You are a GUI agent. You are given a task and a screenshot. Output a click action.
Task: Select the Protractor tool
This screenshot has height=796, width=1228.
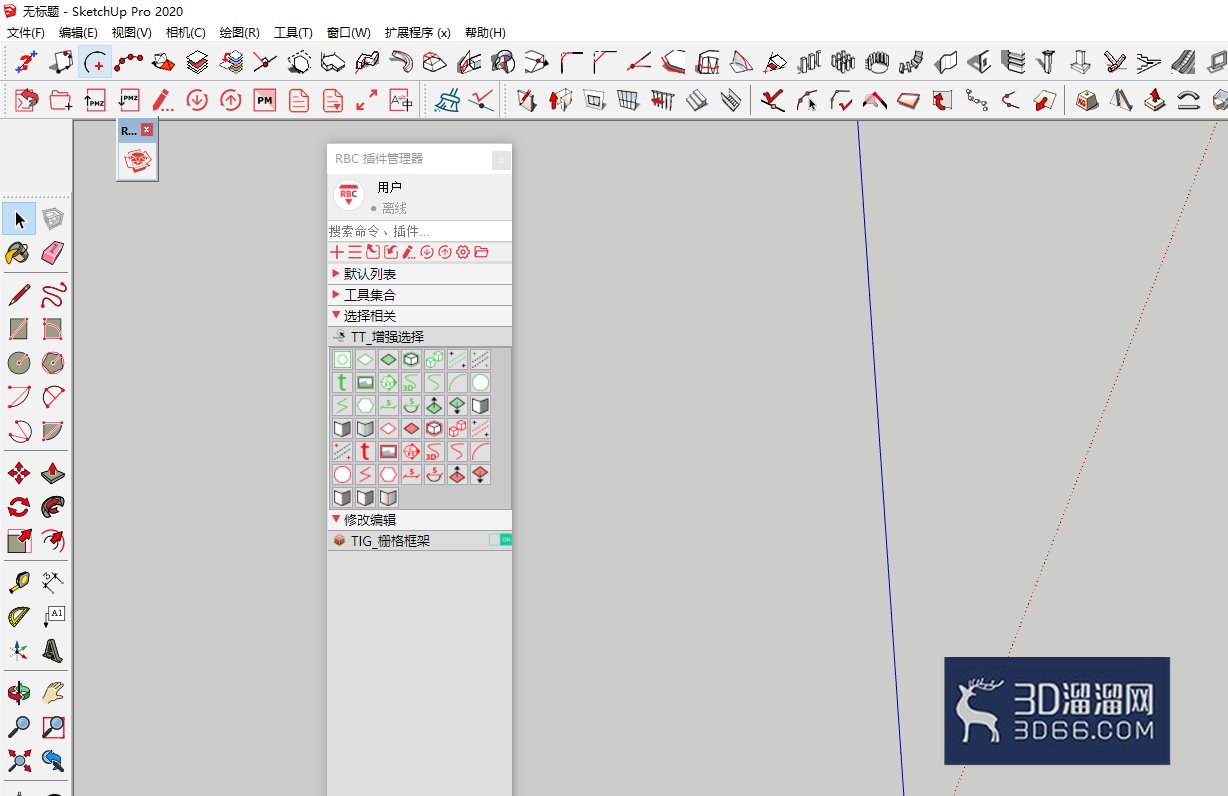[x=19, y=617]
